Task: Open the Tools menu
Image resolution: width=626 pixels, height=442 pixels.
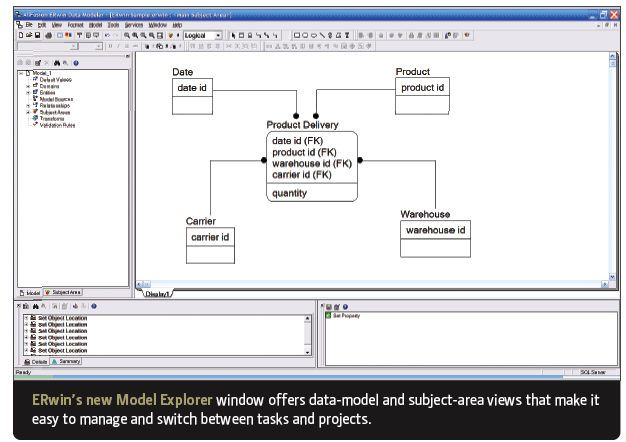Action: tap(113, 25)
